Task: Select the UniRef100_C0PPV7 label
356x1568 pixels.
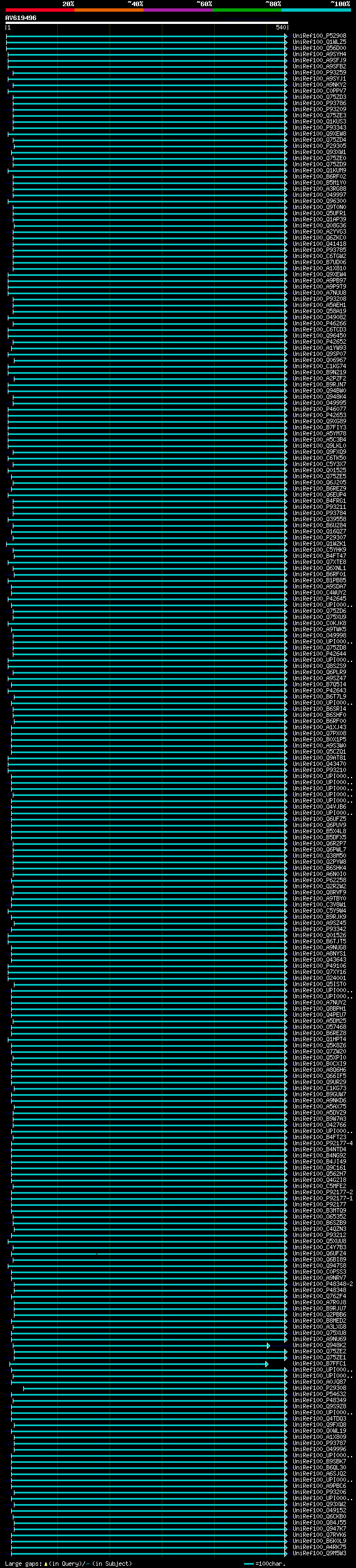Action: click(319, 91)
